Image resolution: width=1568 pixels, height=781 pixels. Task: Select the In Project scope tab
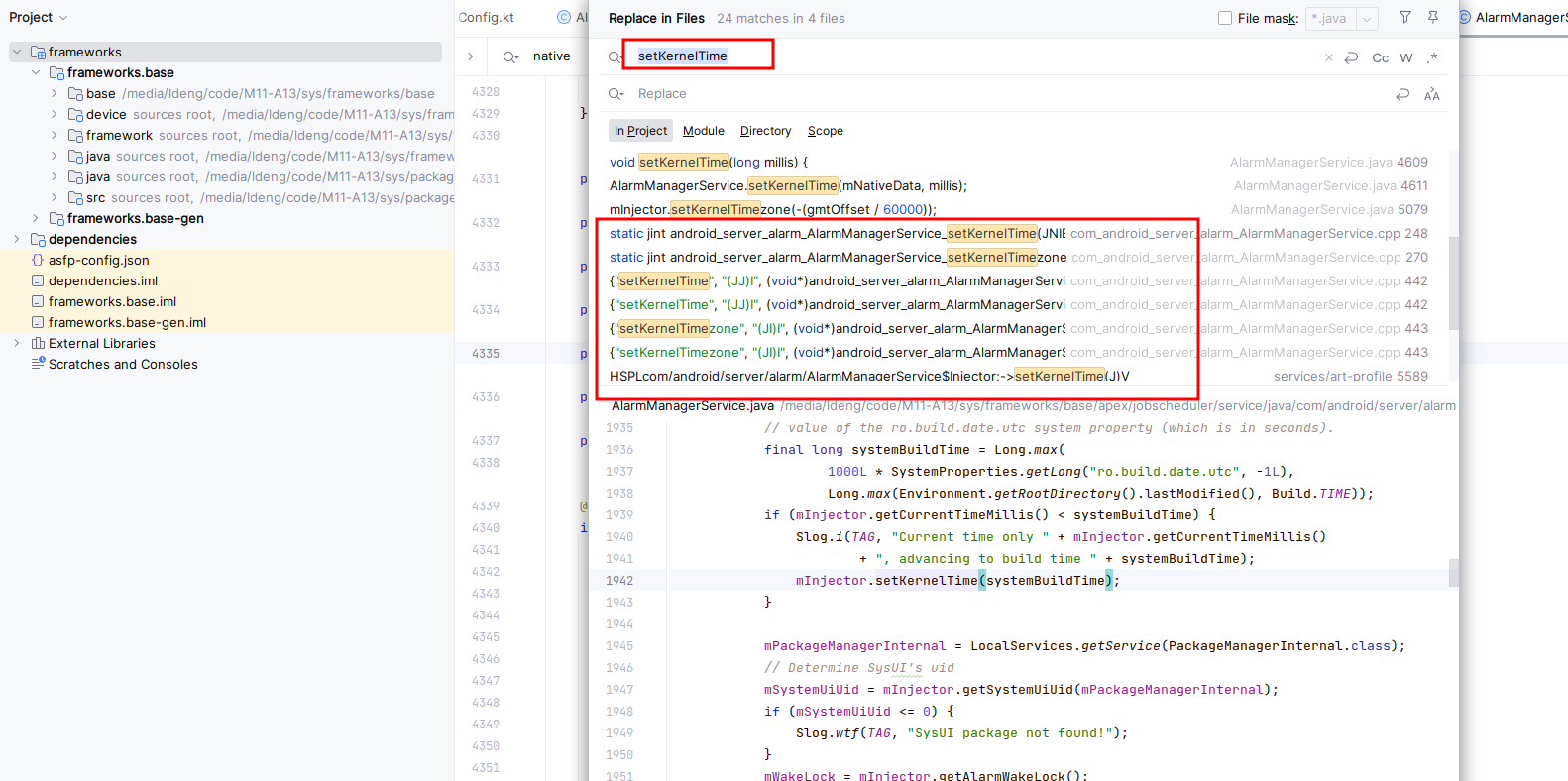click(x=640, y=131)
